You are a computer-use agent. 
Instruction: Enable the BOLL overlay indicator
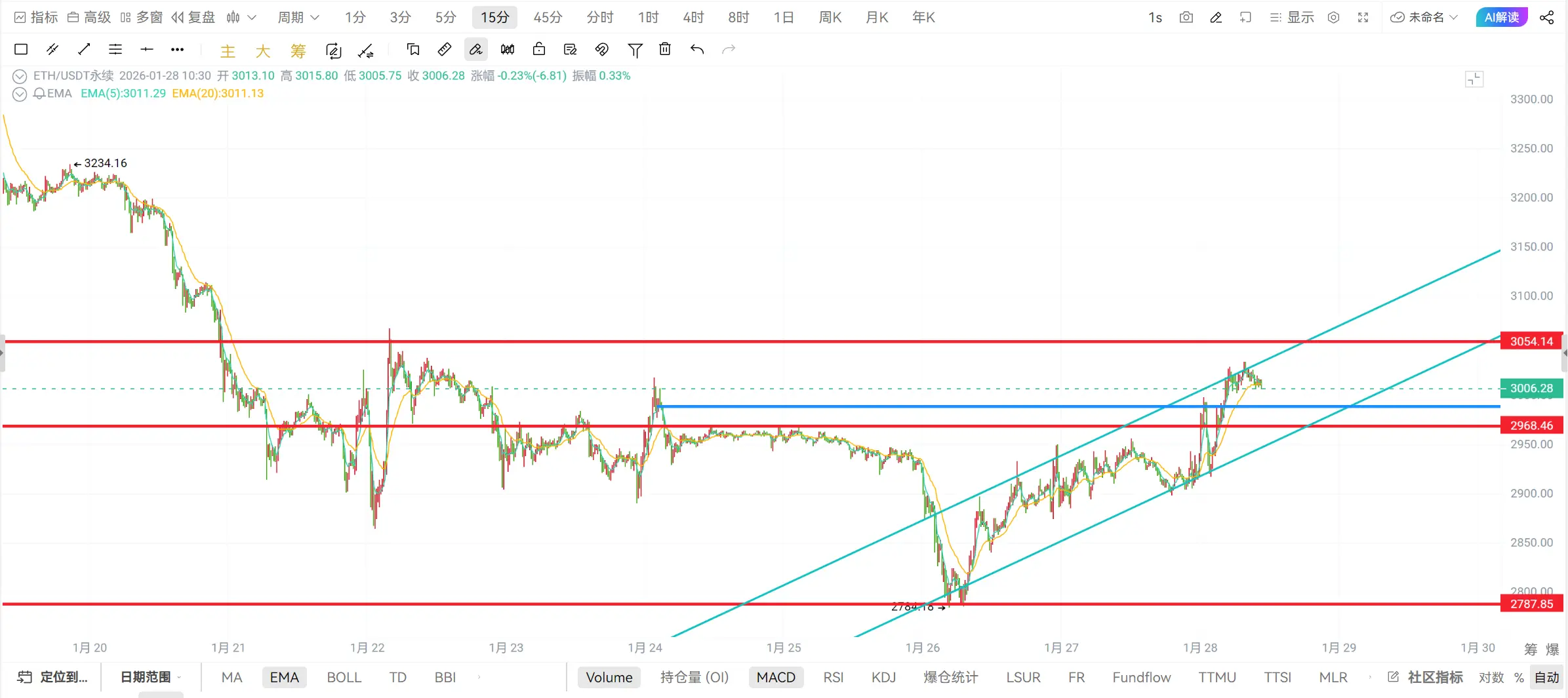pyautogui.click(x=344, y=677)
